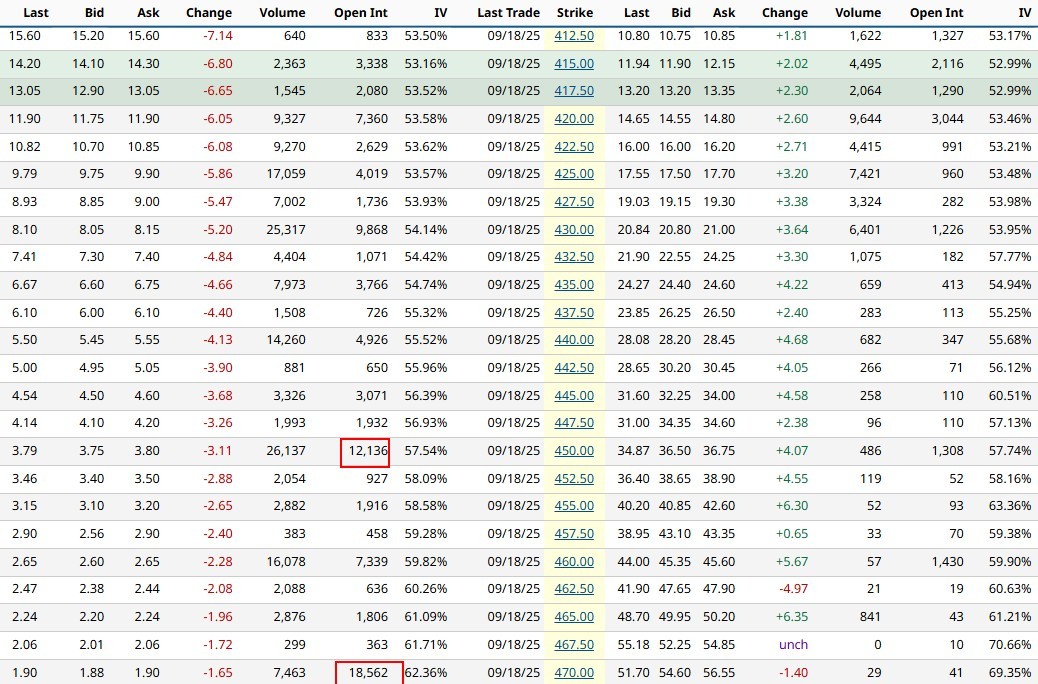Select the purple "unch" change cell
The width and height of the screenshot is (1038, 684).
[793, 645]
